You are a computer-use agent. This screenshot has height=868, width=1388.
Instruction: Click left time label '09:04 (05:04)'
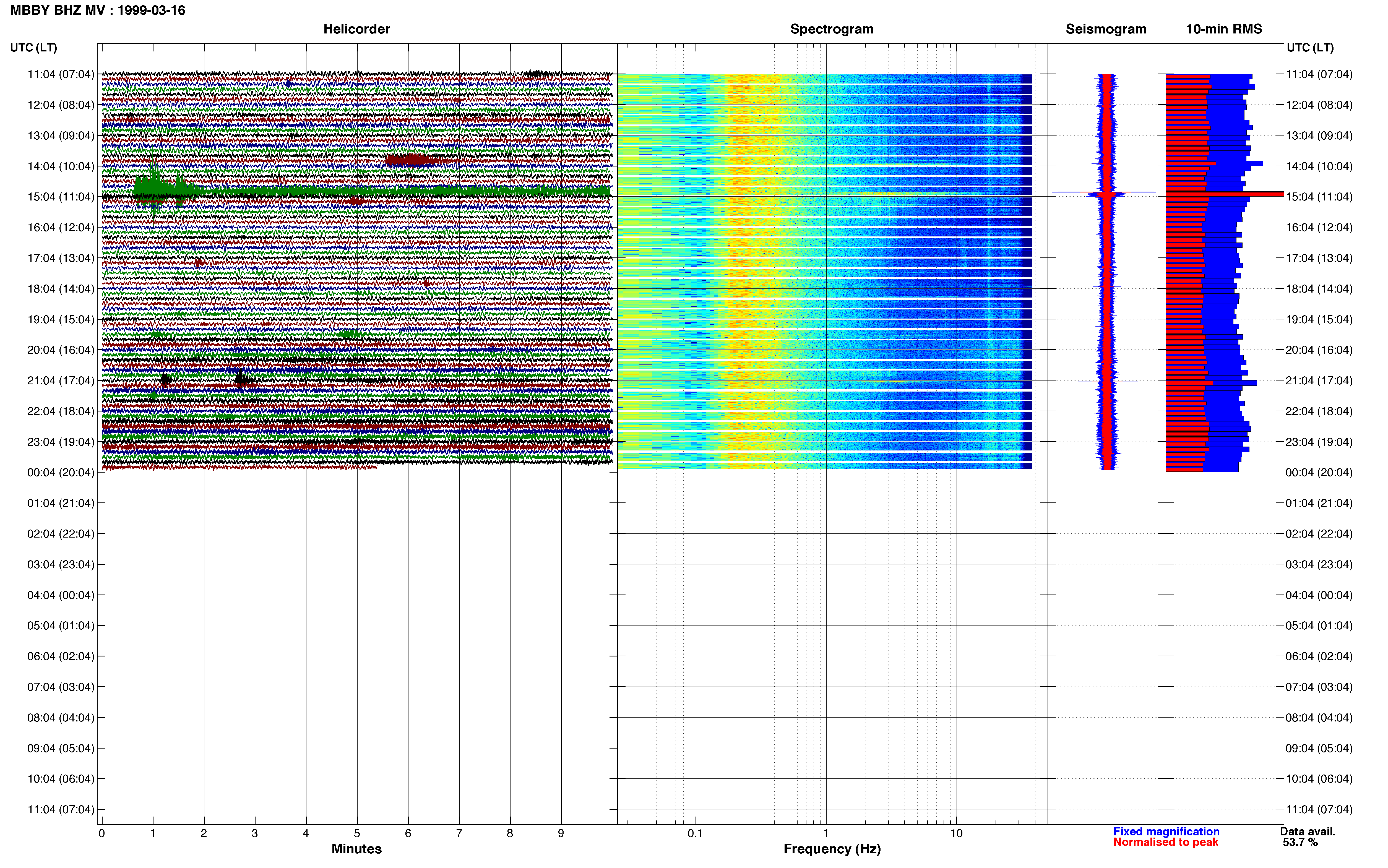[x=61, y=748]
